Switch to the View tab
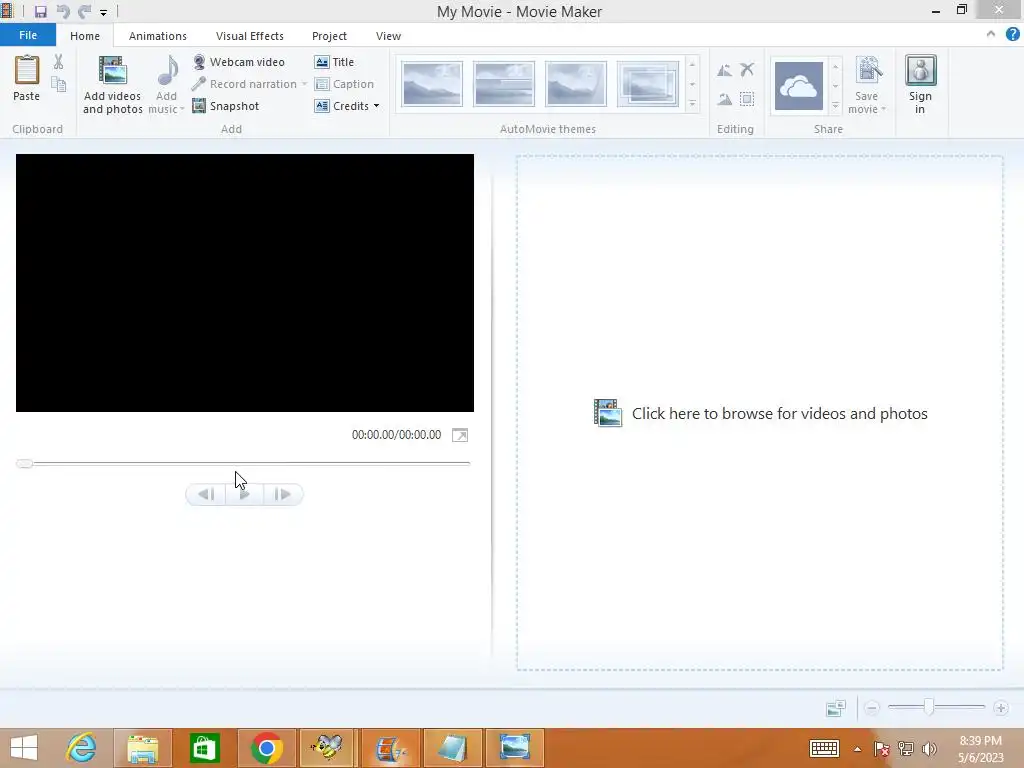The height and width of the screenshot is (768, 1024). (388, 36)
